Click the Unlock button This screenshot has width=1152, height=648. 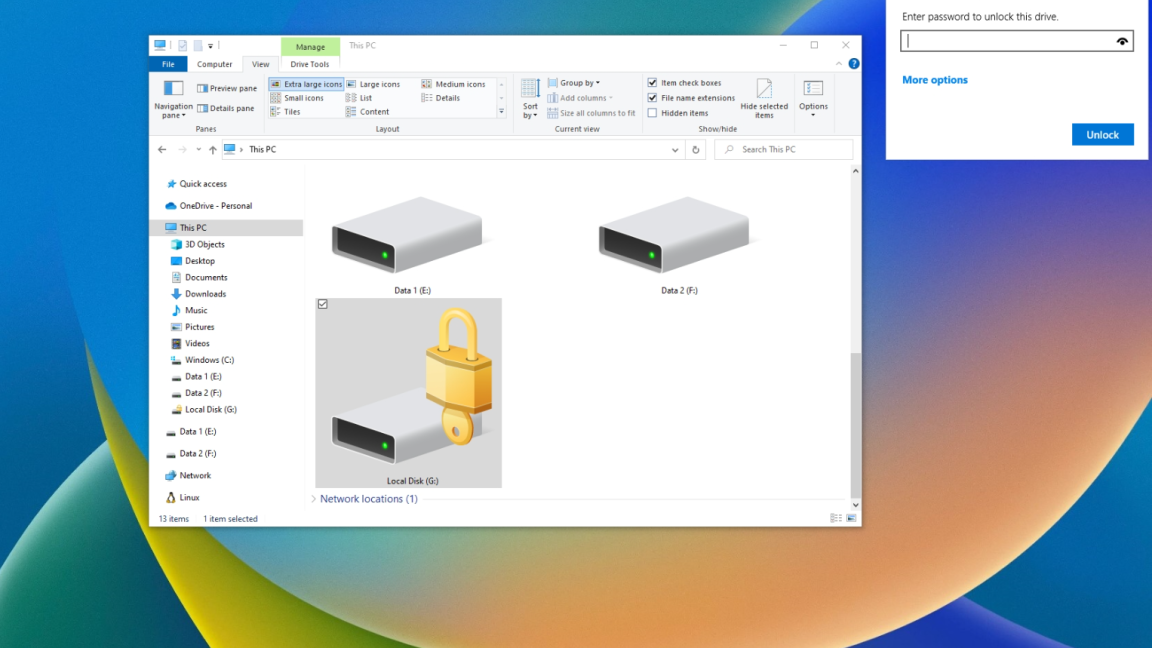point(1102,134)
